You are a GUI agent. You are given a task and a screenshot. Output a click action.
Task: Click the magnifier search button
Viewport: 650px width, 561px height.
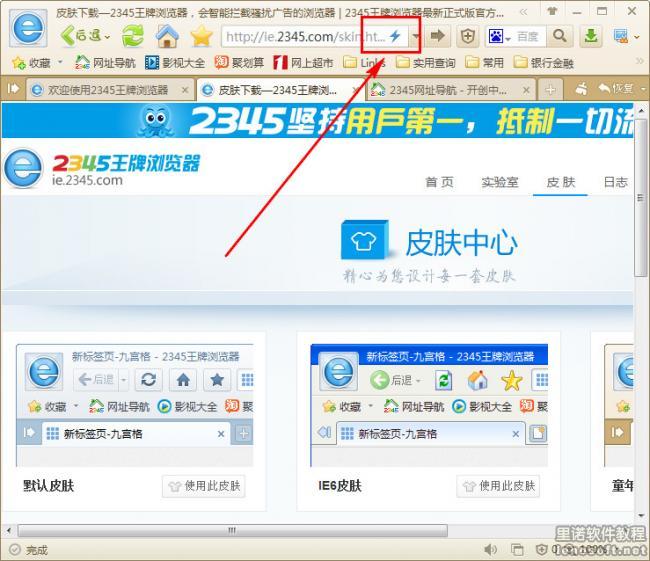[560, 36]
